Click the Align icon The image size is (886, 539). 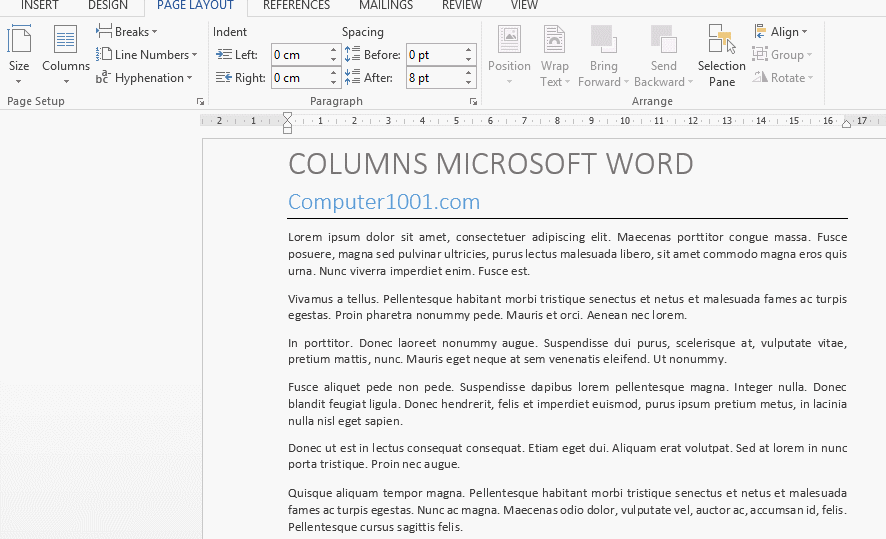[x=761, y=32]
